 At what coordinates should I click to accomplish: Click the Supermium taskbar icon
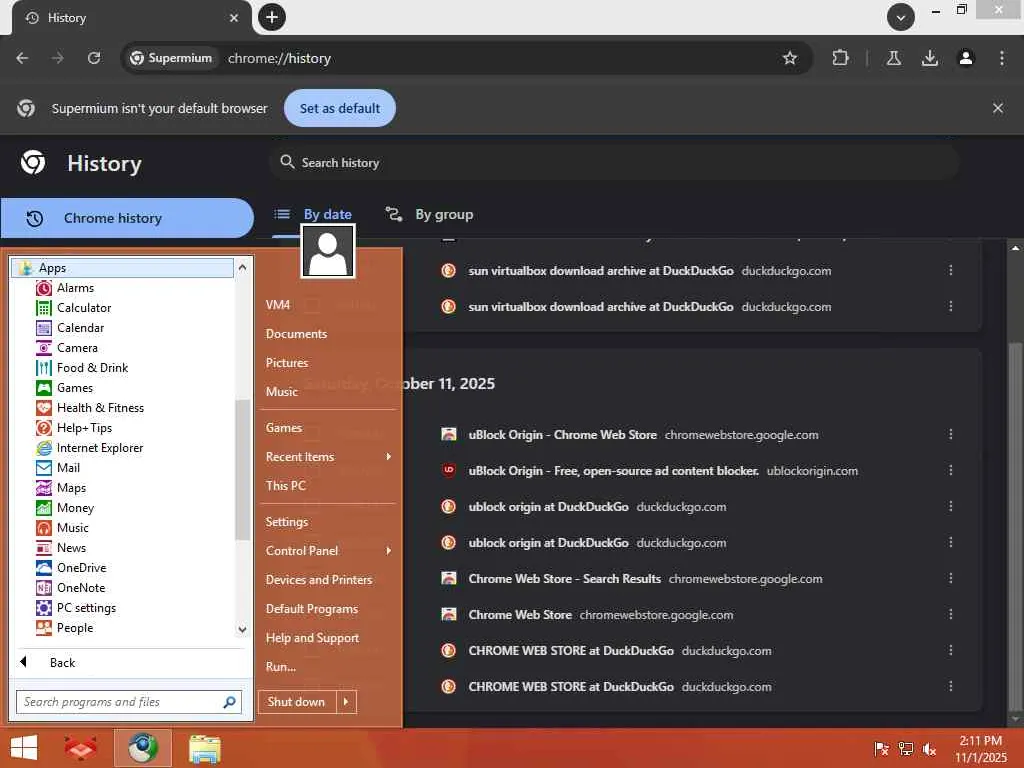[143, 748]
